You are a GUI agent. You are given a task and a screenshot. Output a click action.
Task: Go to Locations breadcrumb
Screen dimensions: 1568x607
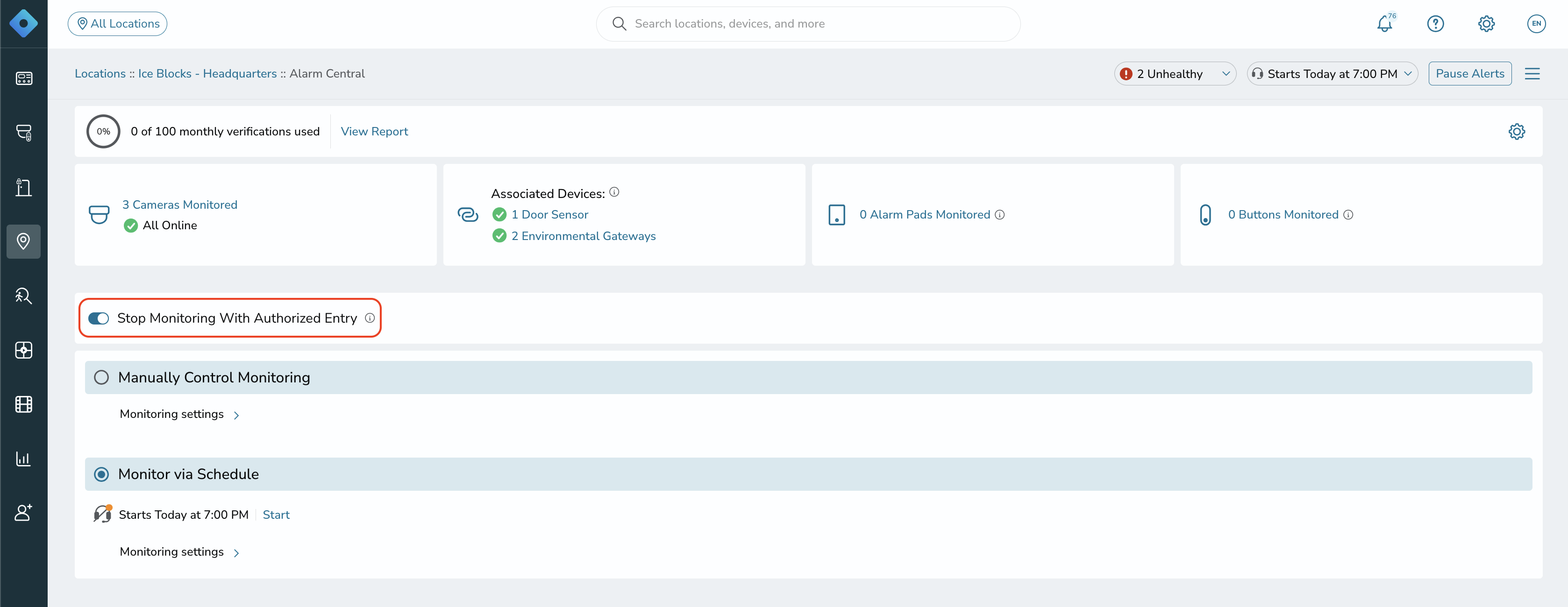coord(100,74)
